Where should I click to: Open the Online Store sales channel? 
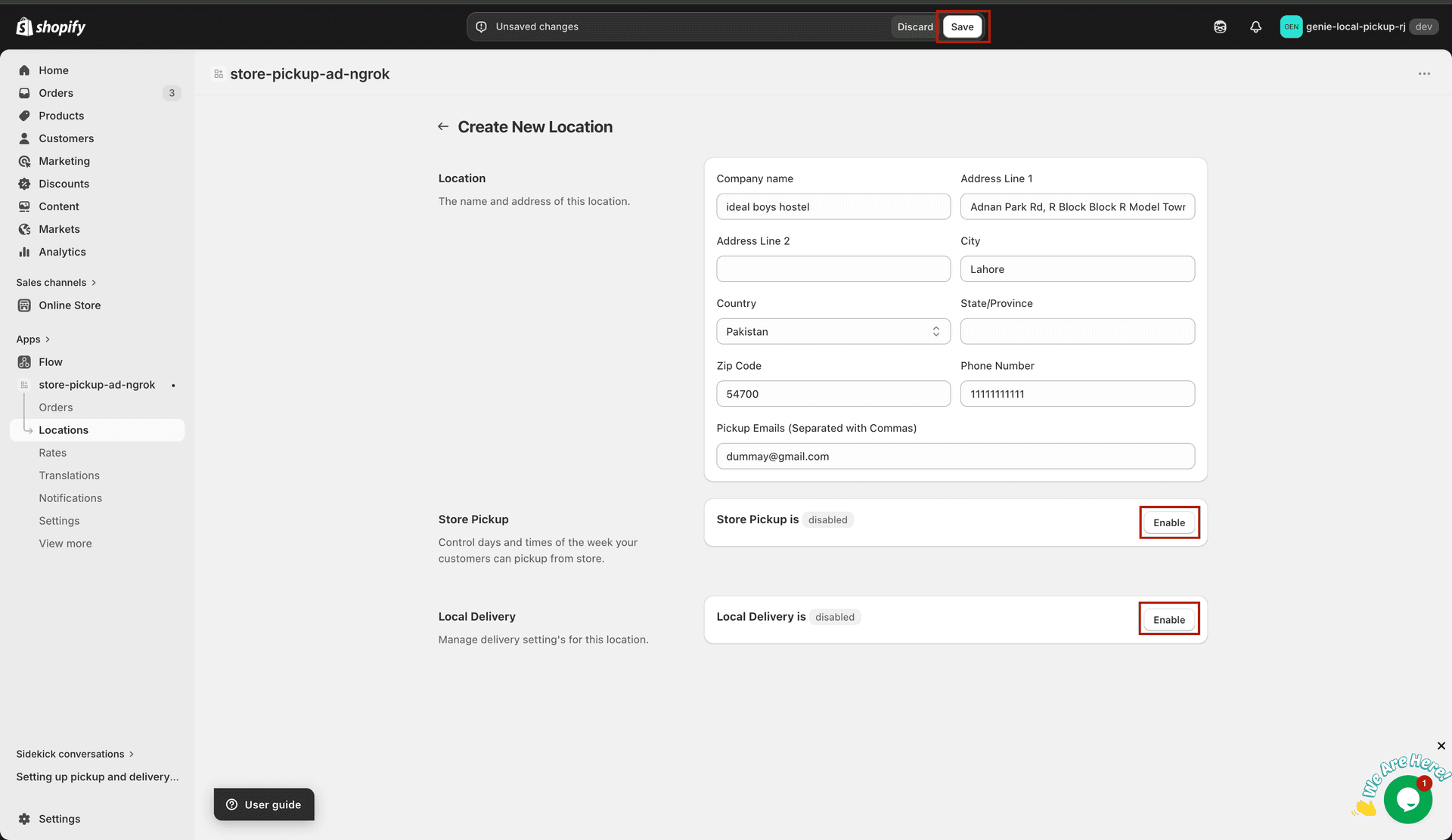pos(70,305)
